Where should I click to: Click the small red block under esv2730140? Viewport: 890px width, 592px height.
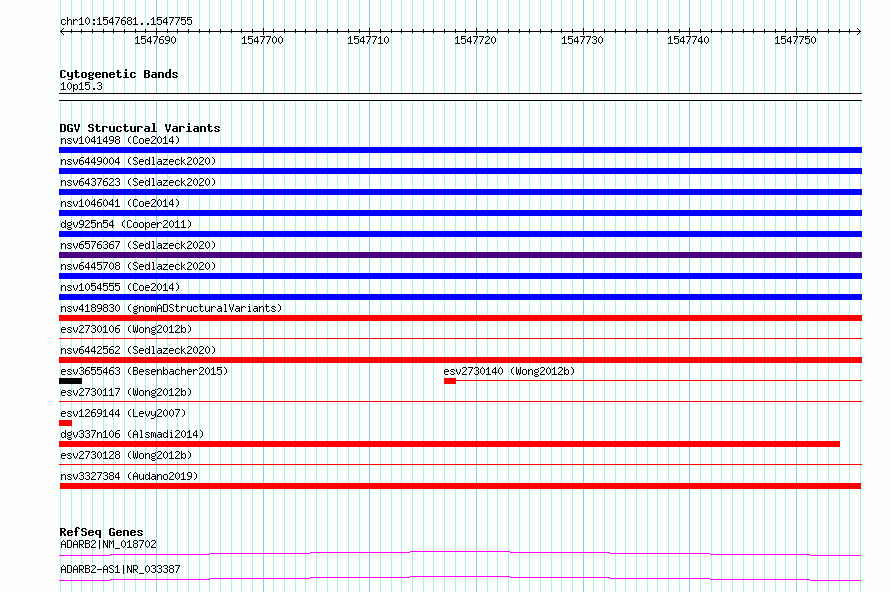(x=450, y=381)
